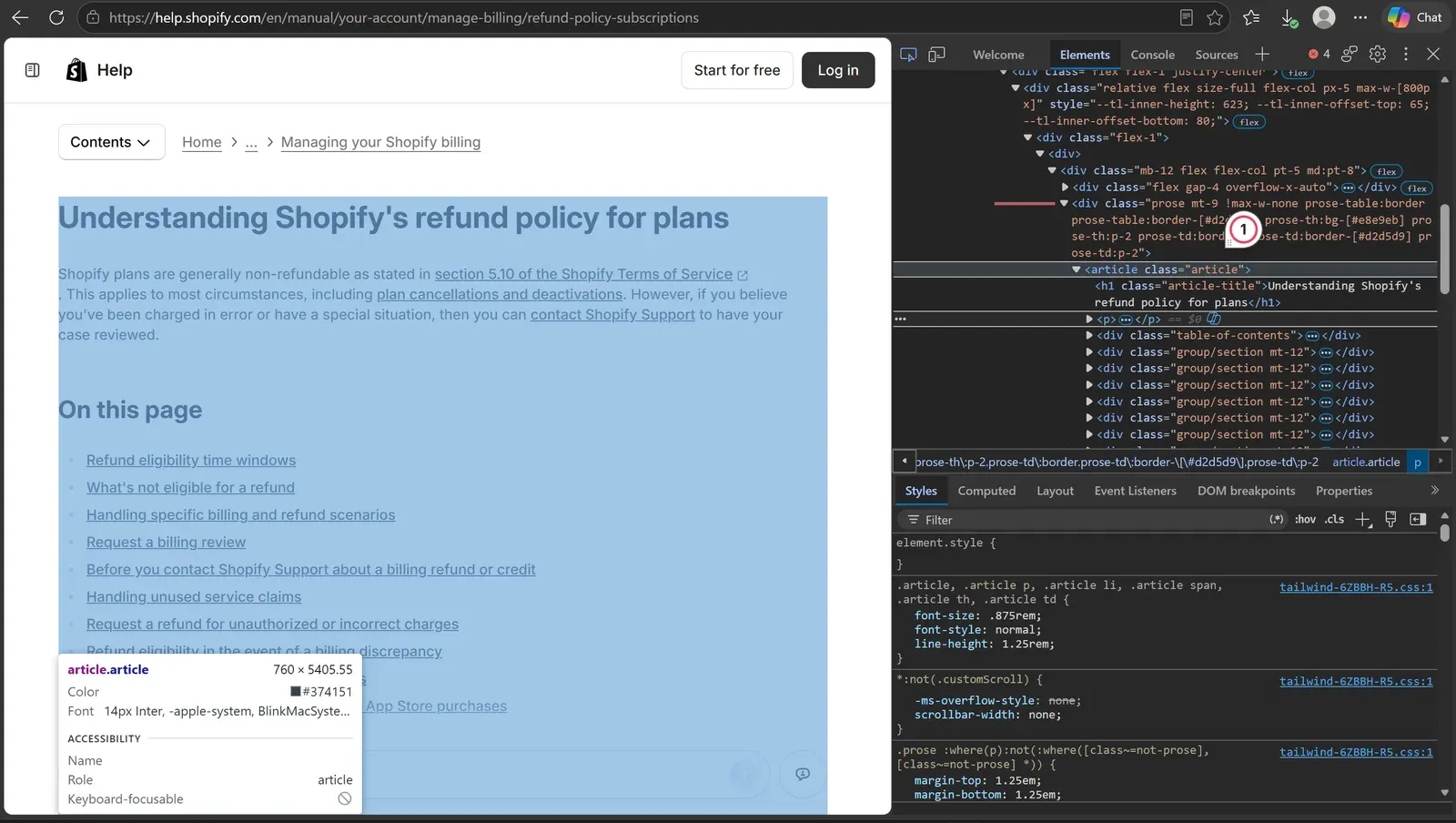Open Refund eligibility time windows link
The width and height of the screenshot is (1456, 823).
point(191,461)
